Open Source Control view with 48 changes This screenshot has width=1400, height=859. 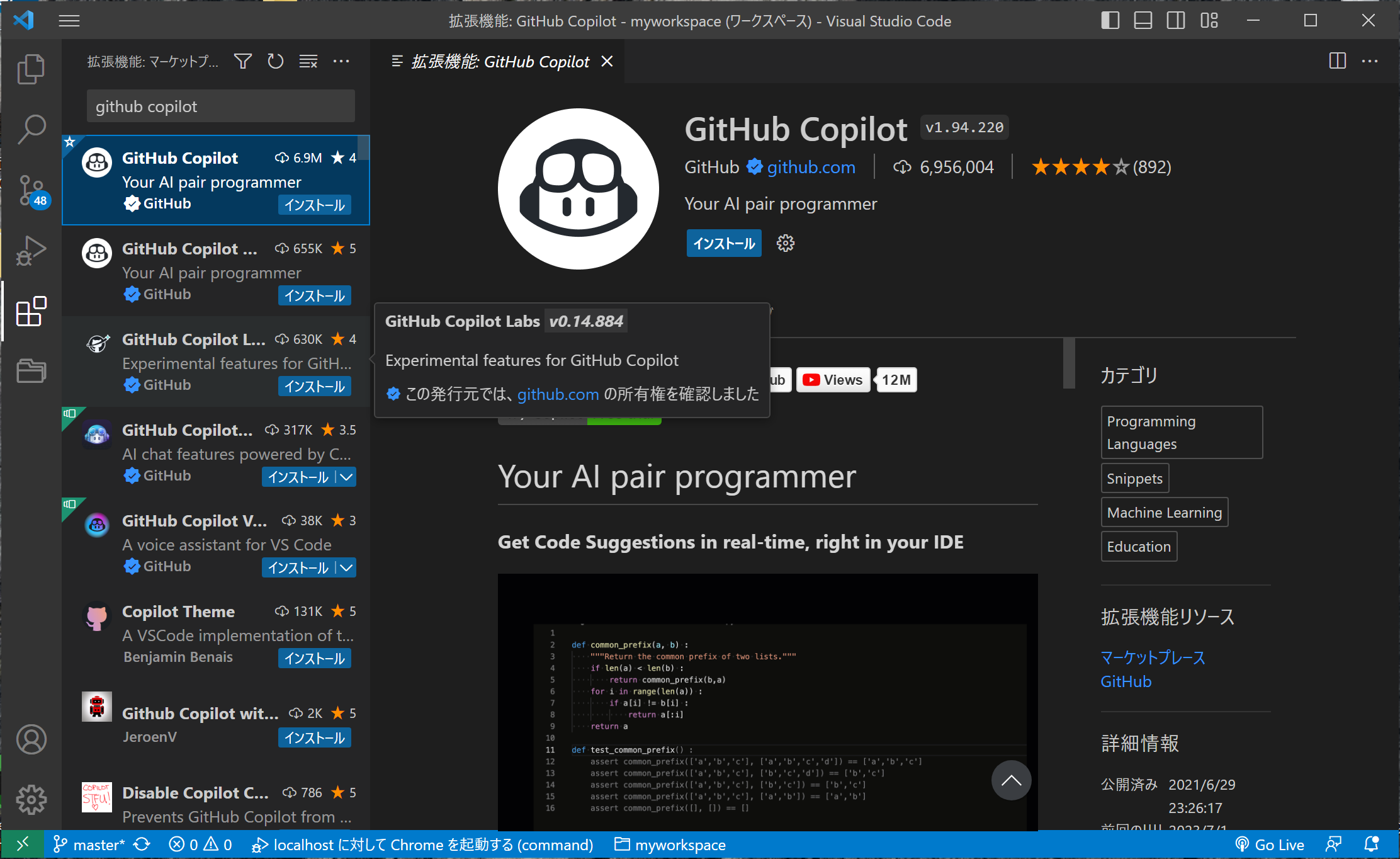click(31, 190)
